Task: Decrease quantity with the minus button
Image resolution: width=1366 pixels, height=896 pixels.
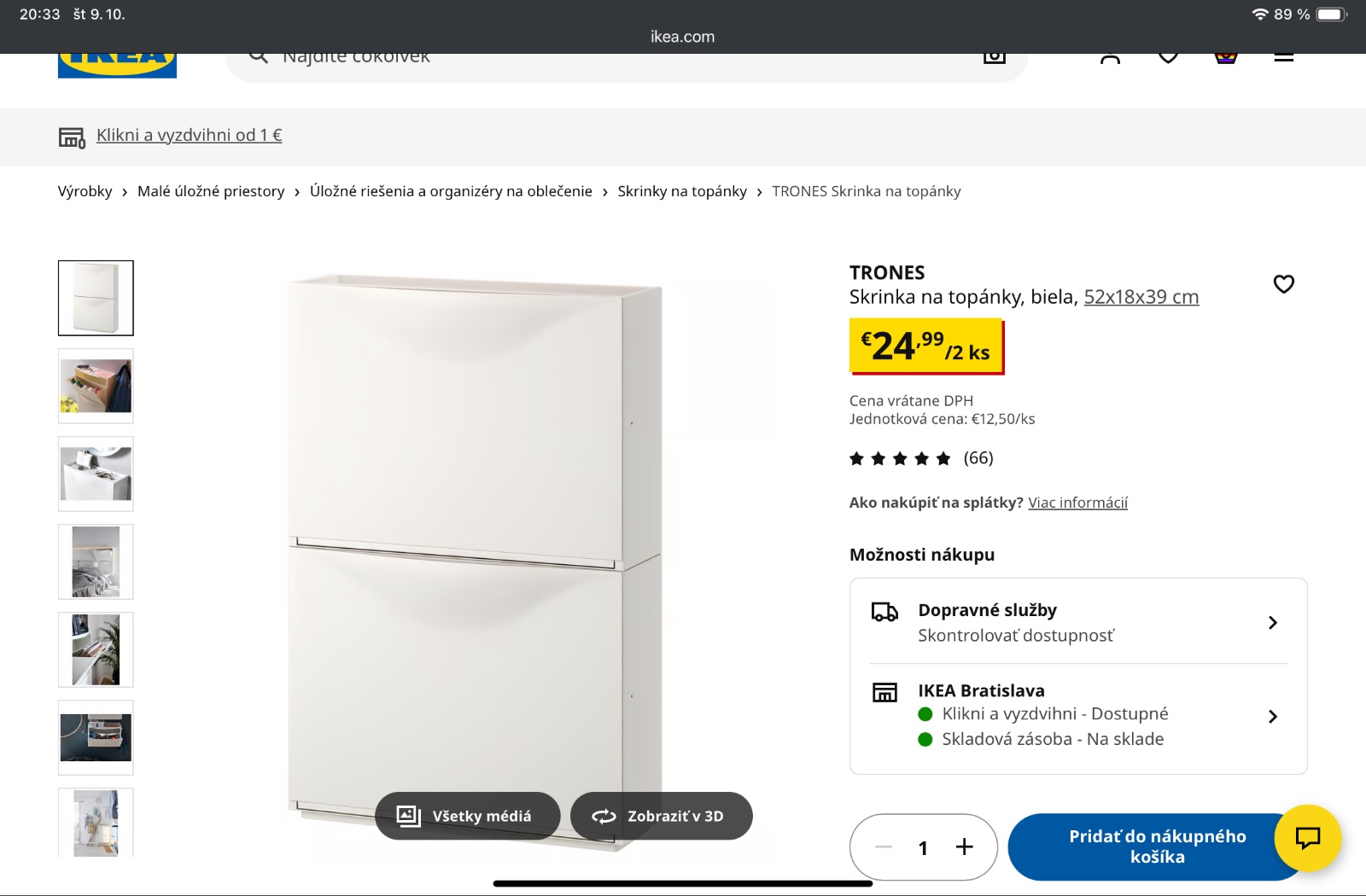Action: click(884, 847)
